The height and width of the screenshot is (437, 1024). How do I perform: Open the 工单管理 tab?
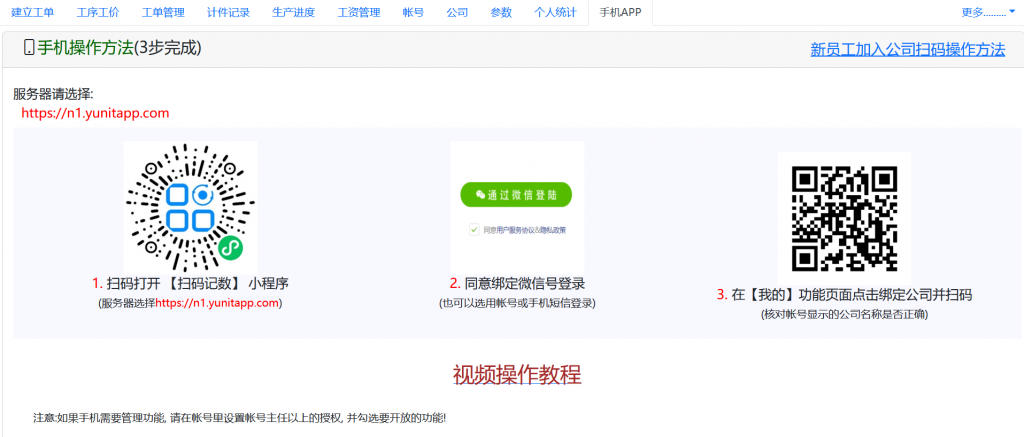click(163, 12)
